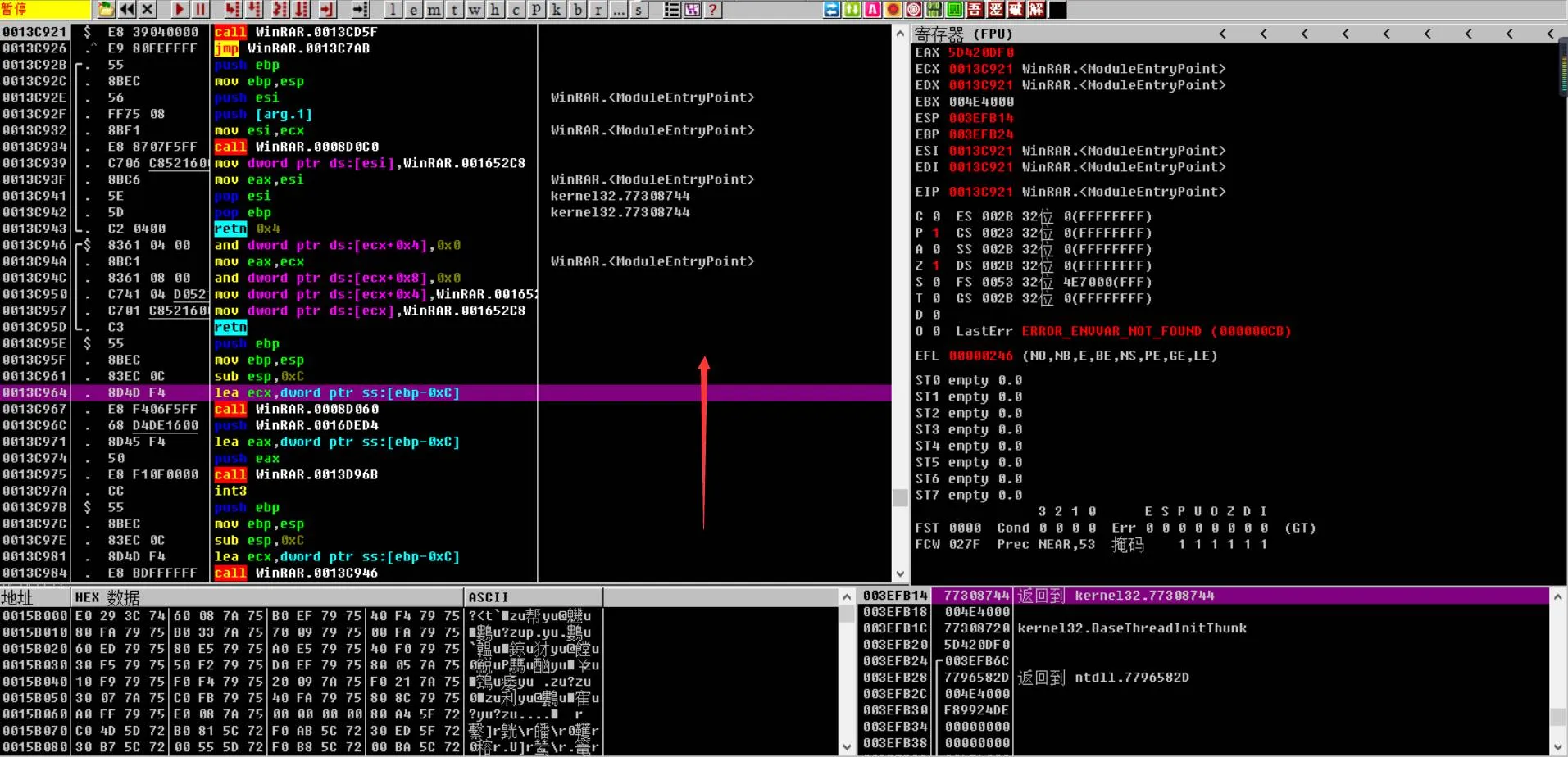Screen dimensions: 1568x757
Task: Click the red target plugin icon
Action: click(x=914, y=10)
